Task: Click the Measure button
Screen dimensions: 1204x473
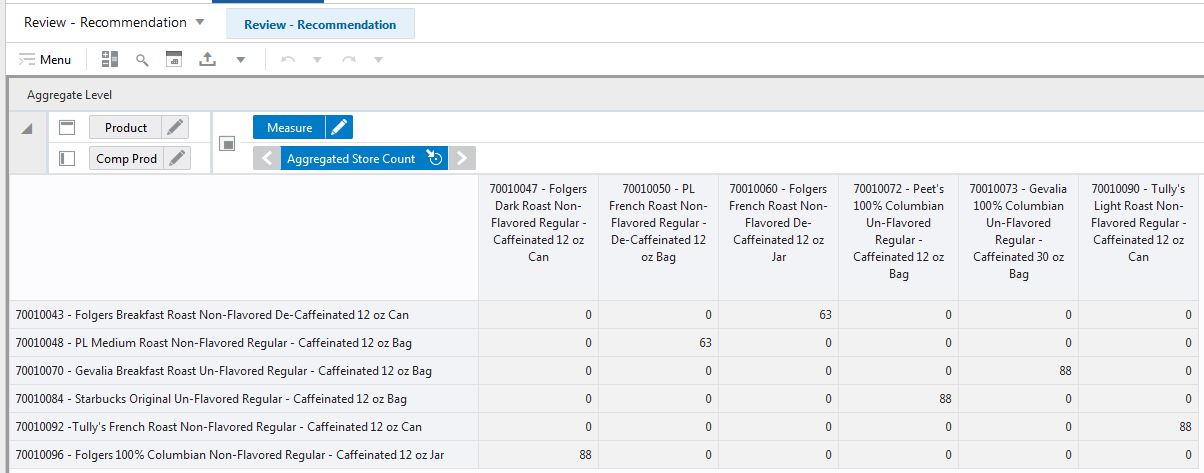Action: tap(289, 127)
